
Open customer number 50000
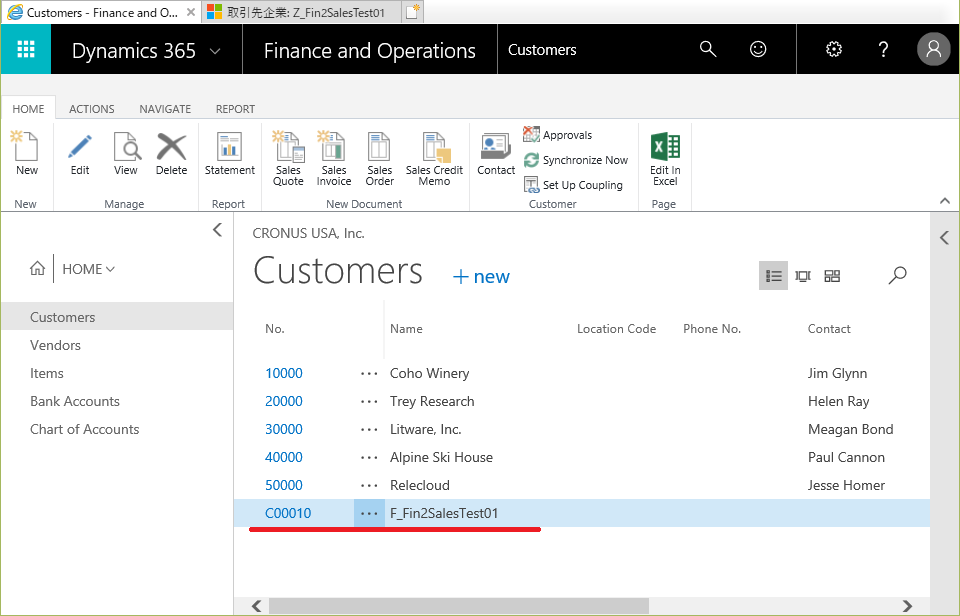(x=283, y=486)
